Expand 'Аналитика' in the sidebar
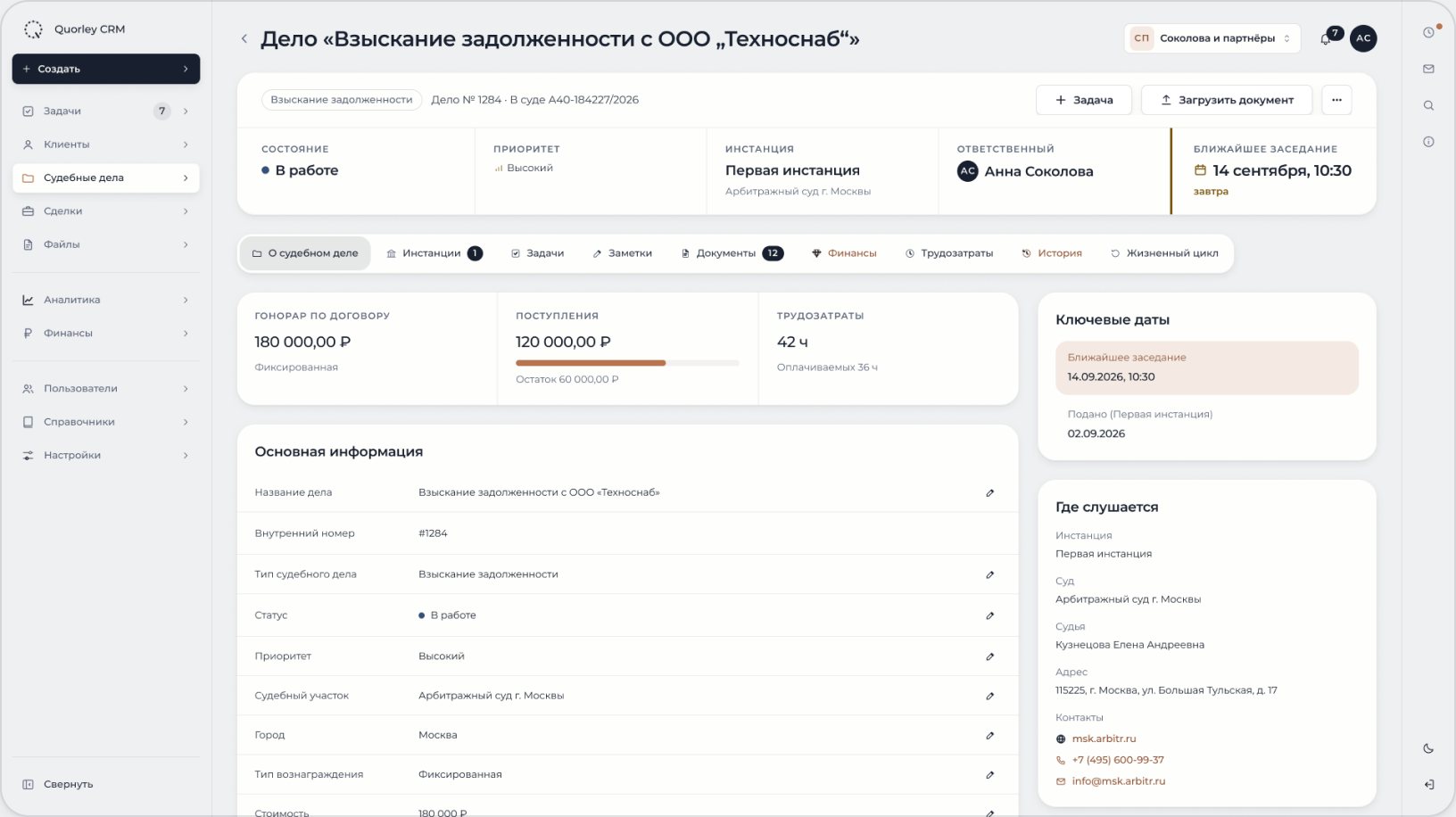The height and width of the screenshot is (817, 1456). [186, 300]
